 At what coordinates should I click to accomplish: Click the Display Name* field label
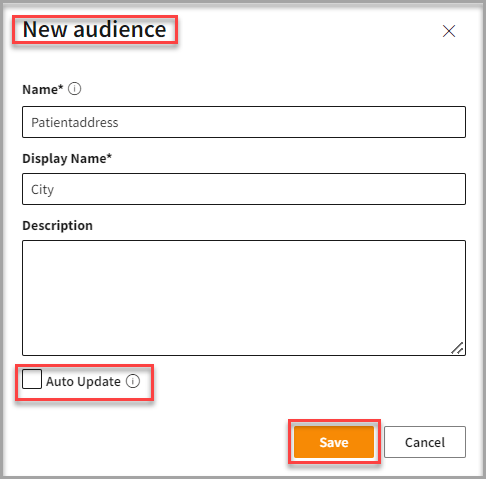tap(67, 159)
